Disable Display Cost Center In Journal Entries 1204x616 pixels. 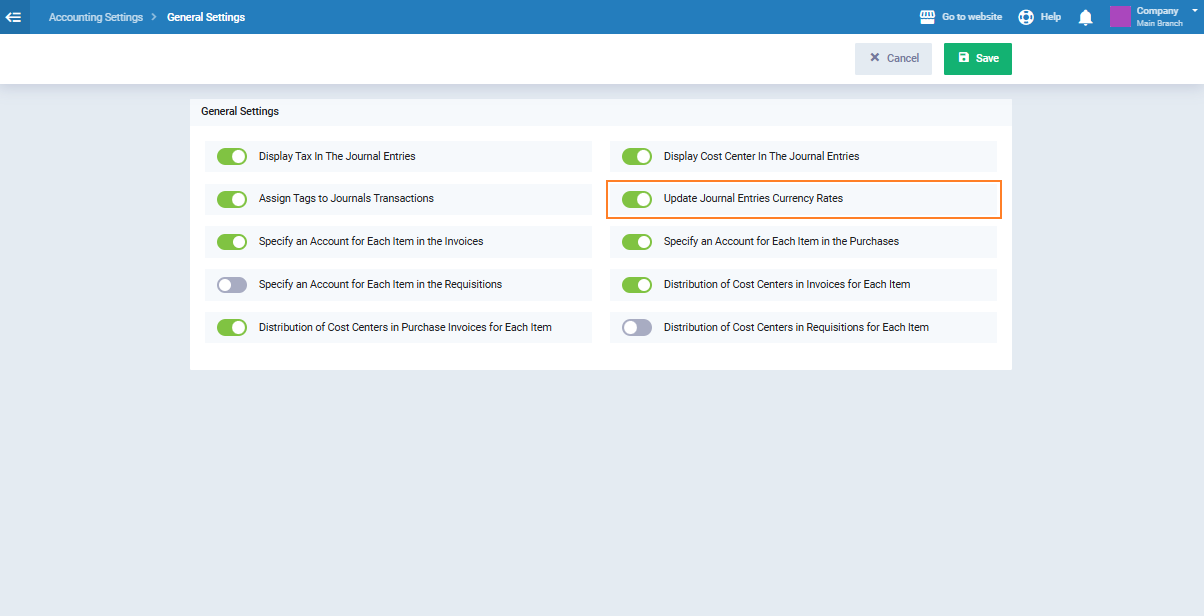tap(637, 156)
